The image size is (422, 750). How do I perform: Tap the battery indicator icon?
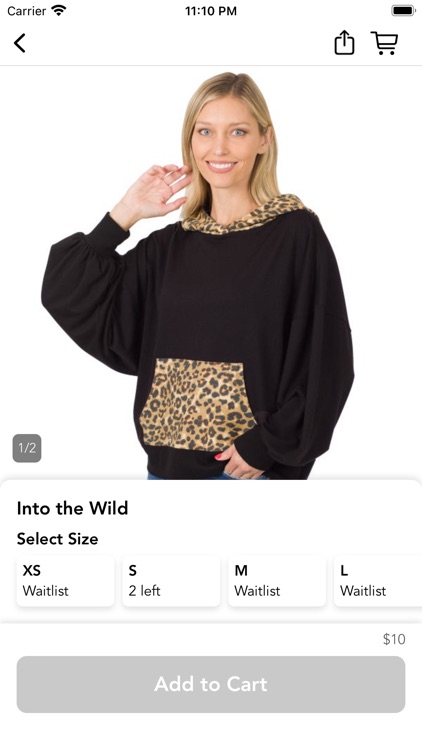click(x=402, y=11)
